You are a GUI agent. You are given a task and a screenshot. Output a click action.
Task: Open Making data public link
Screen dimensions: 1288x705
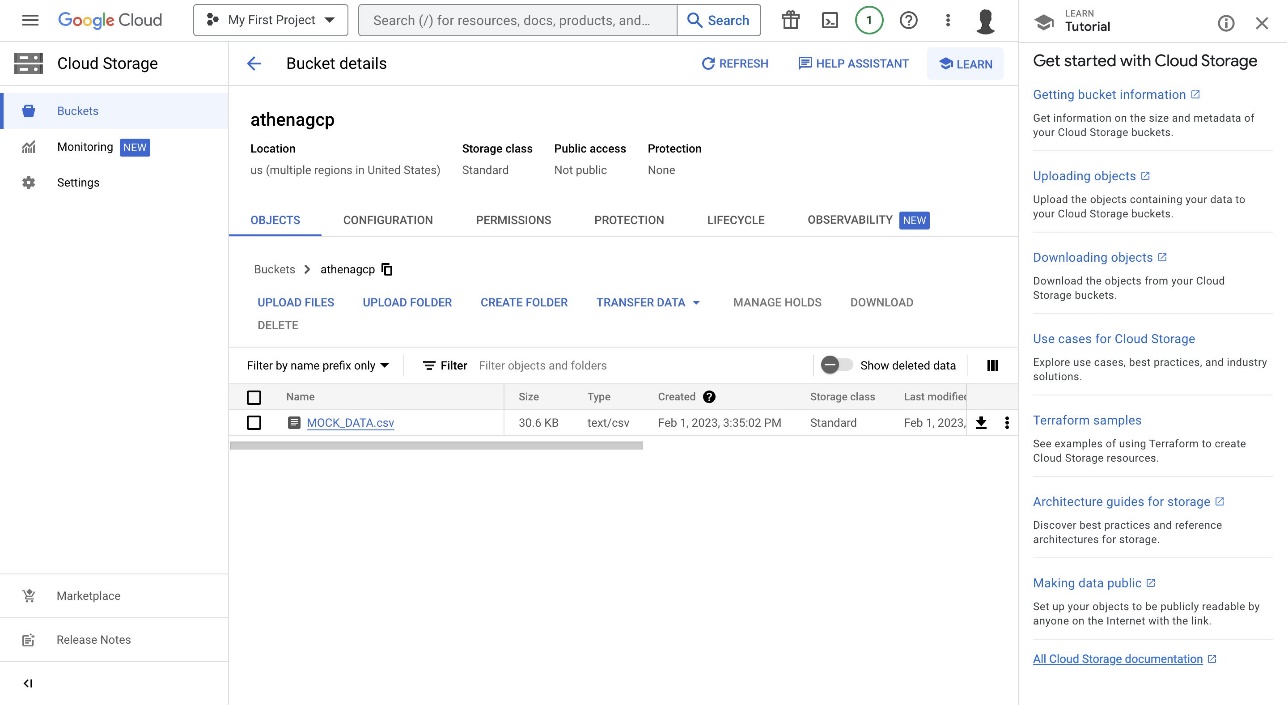pos(1094,583)
